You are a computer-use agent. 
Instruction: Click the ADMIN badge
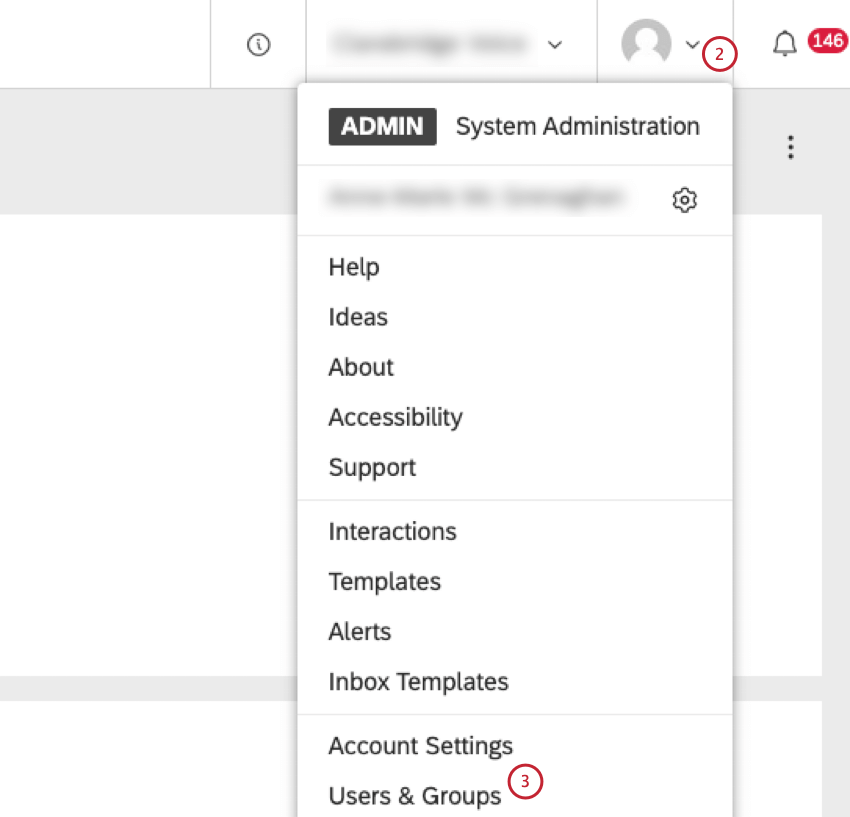tap(382, 126)
